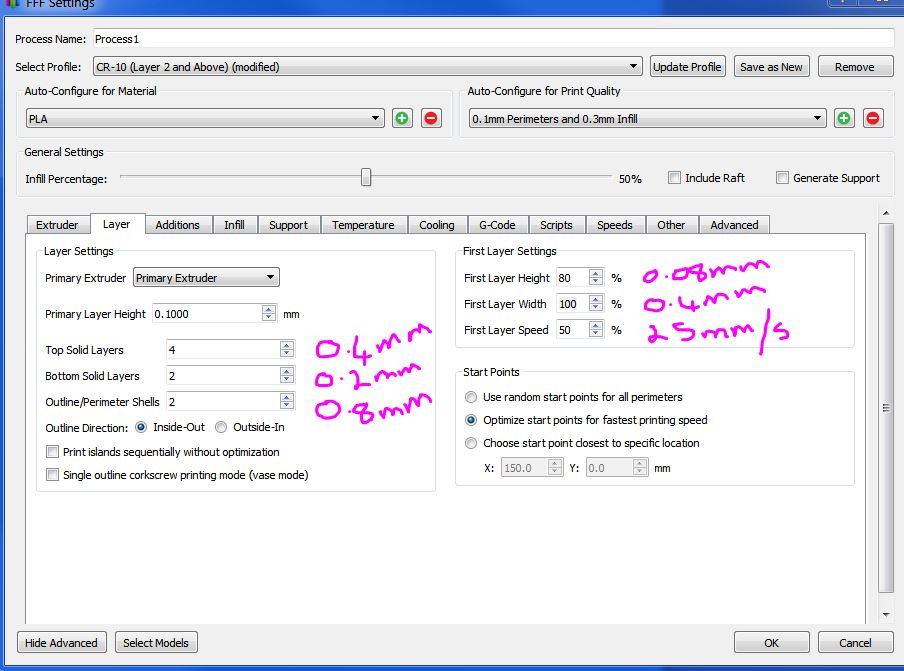Open the PLA material dropdown
The height and width of the screenshot is (671, 904).
click(x=205, y=119)
